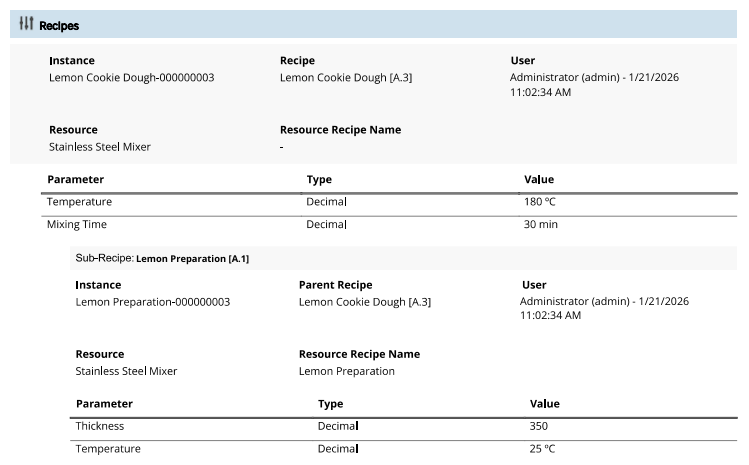This screenshot has width=749, height=465.
Task: Click the Type column header above Mixing Time
Action: [319, 179]
